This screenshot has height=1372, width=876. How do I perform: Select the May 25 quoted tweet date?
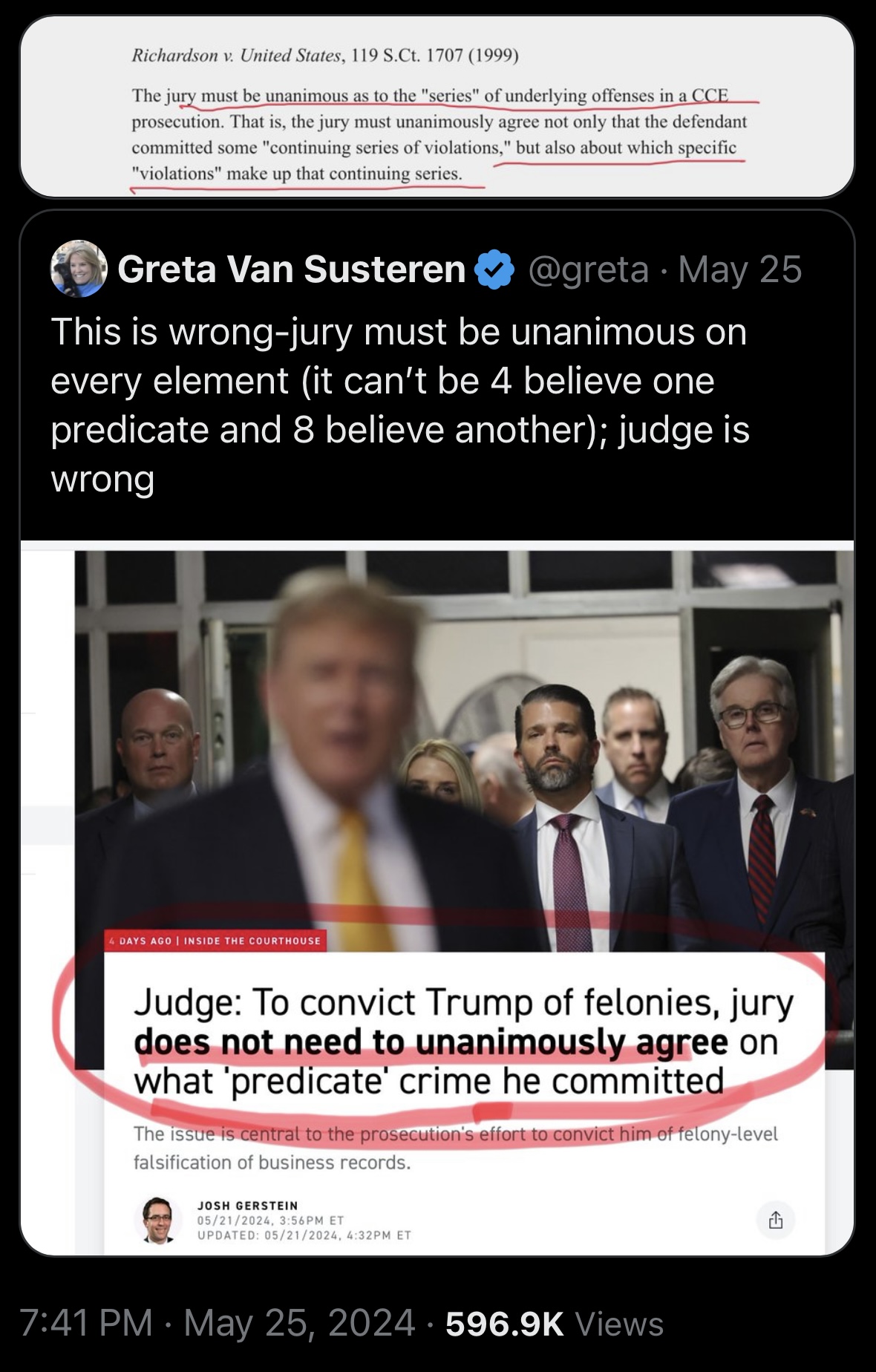point(740,269)
